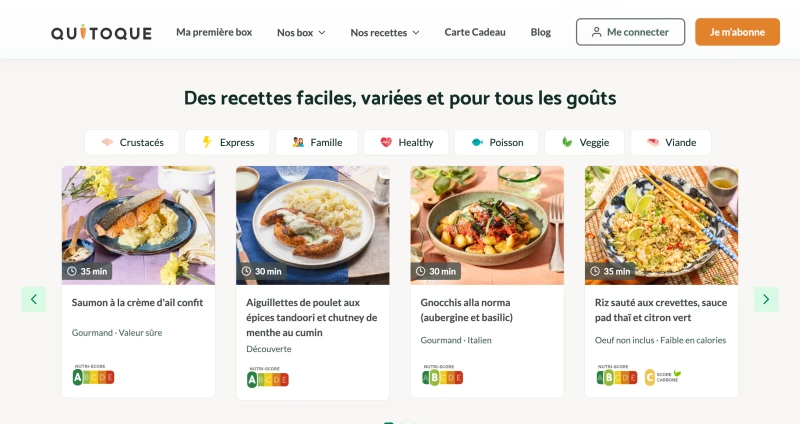Toggle the Express filter chip
The image size is (800, 424).
tap(227, 142)
